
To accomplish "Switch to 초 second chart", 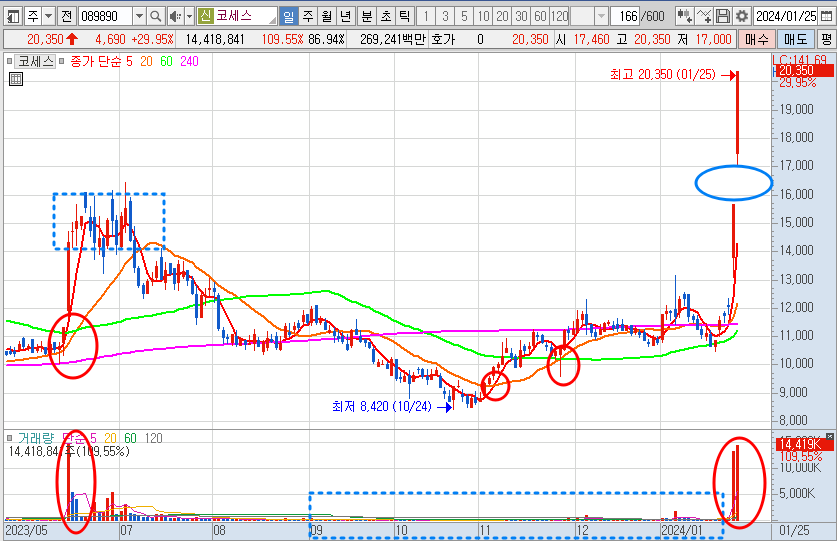I will click(385, 17).
